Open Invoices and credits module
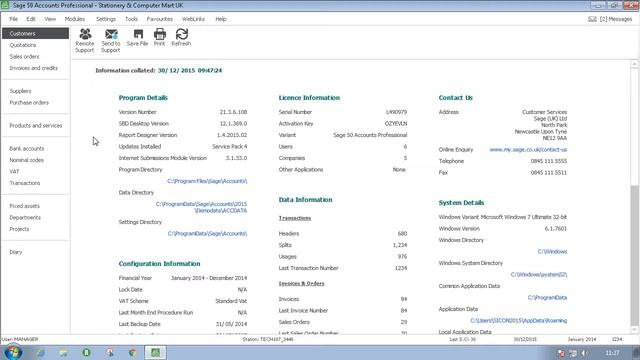 click(x=33, y=68)
